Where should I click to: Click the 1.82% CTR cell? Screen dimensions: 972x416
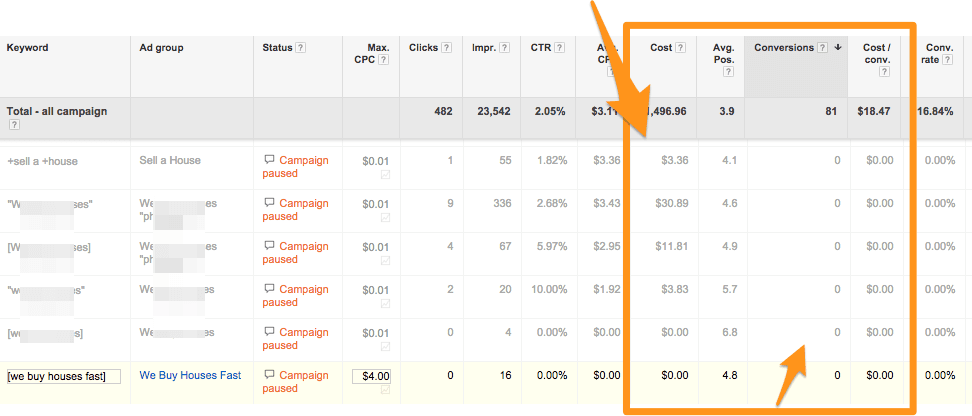552,161
